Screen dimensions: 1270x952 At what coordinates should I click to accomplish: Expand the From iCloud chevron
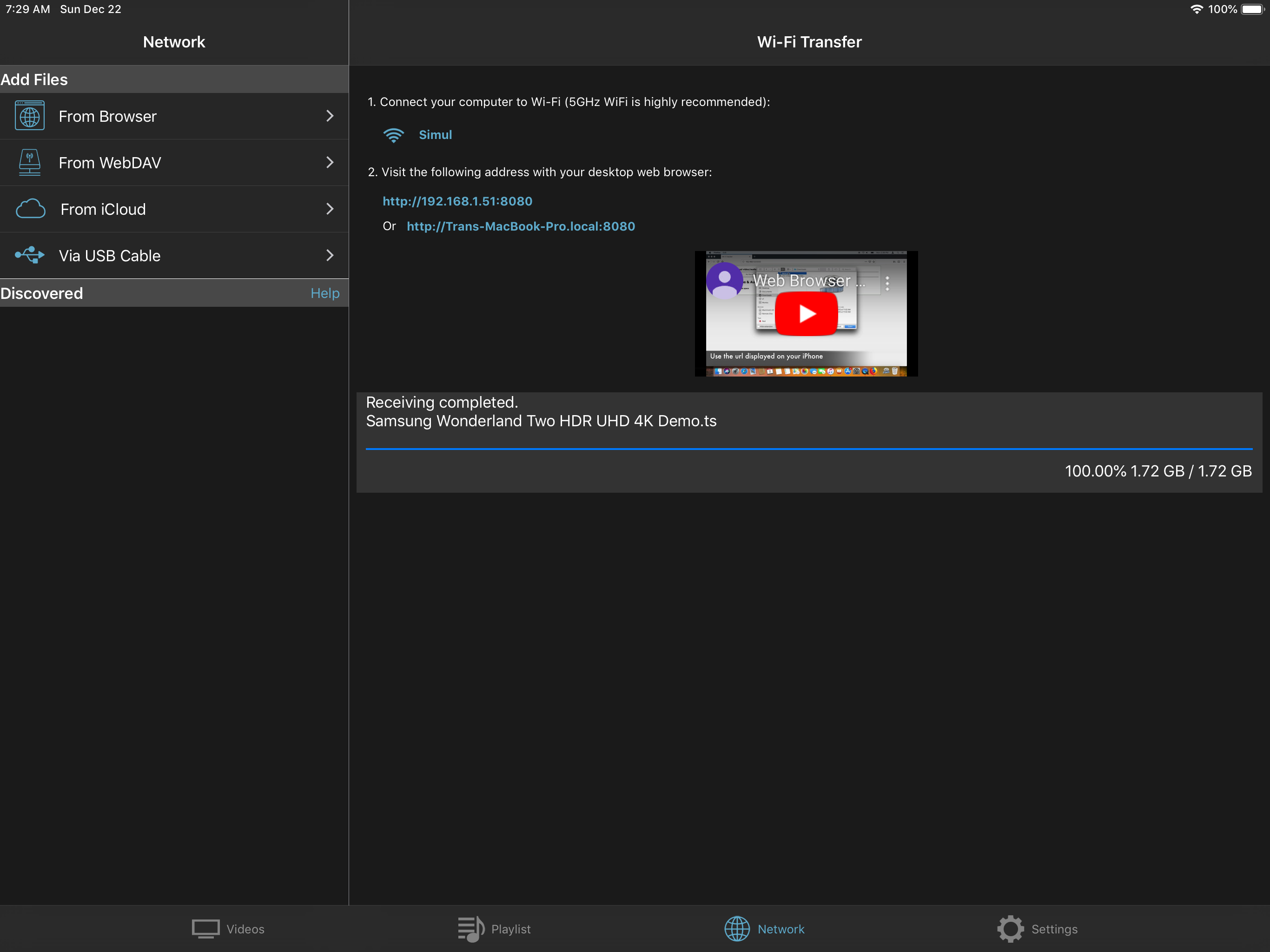330,209
